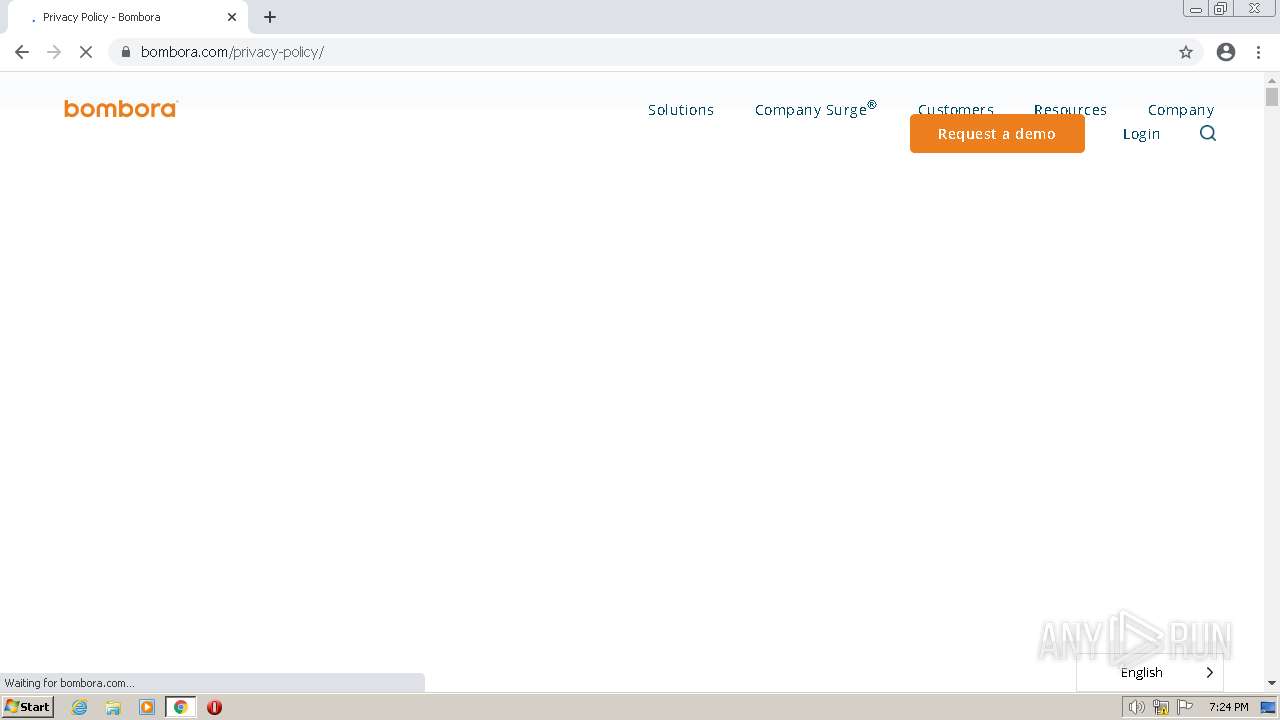Click the network tray icon
1280x720 pixels.
(x=1161, y=707)
